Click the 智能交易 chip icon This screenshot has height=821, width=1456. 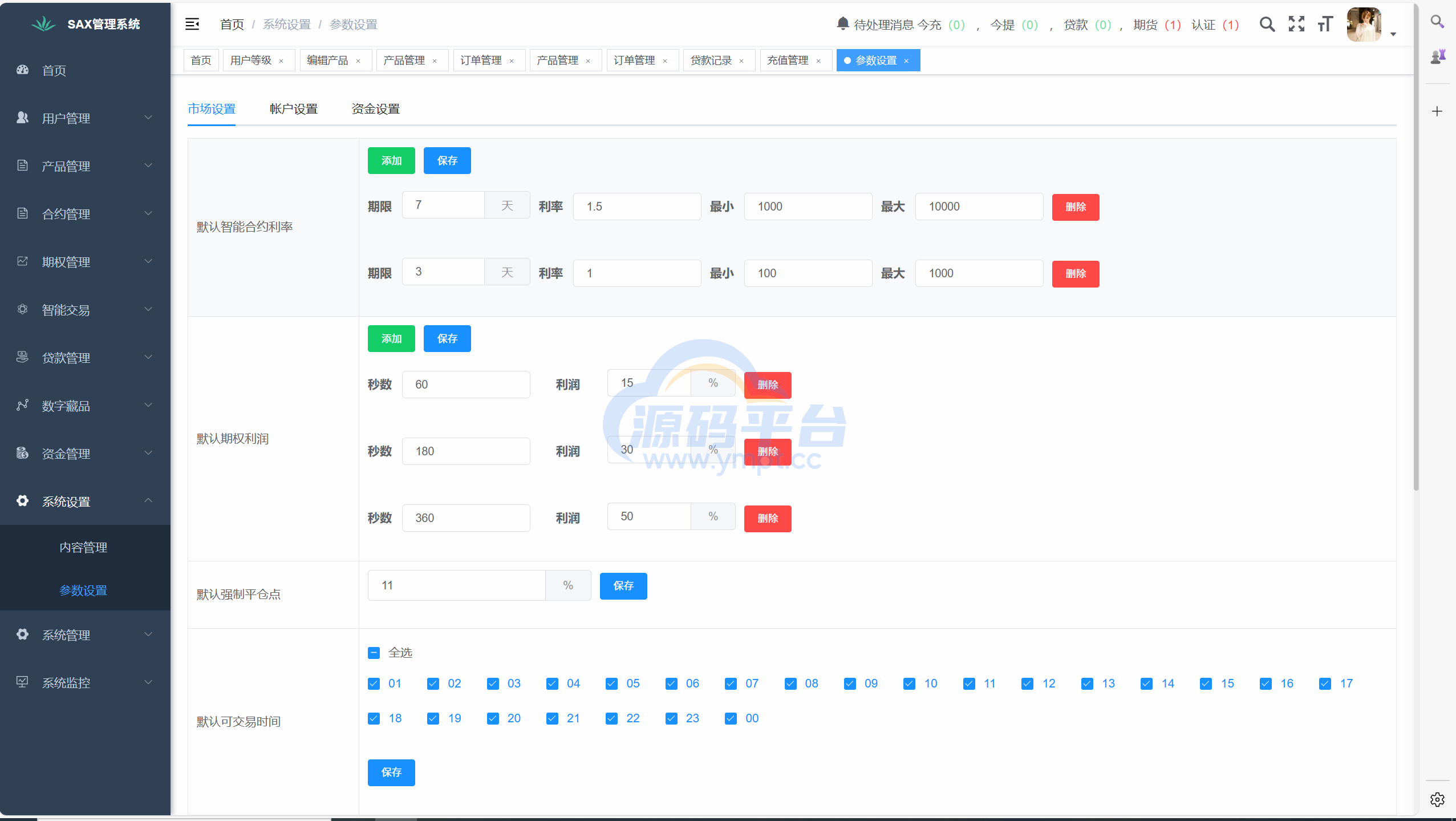tap(23, 309)
